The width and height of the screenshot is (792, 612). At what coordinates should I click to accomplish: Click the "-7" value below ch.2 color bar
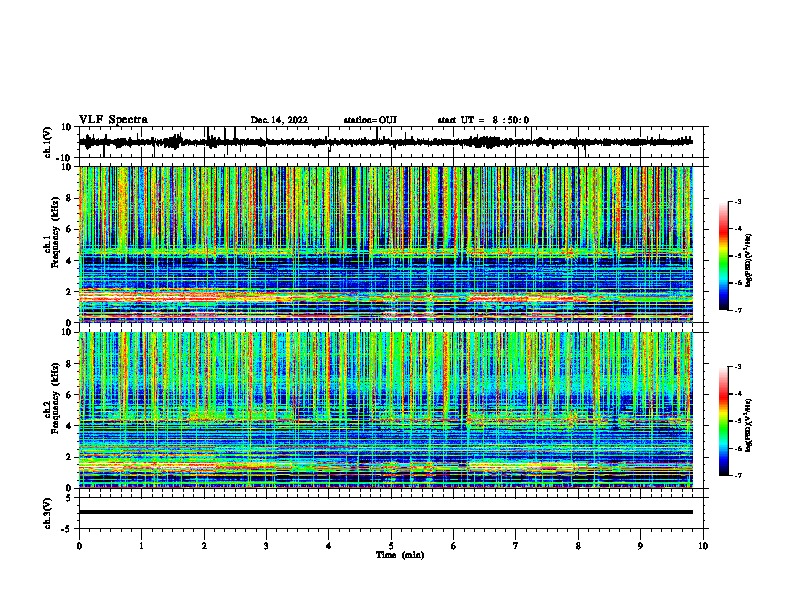pos(737,475)
